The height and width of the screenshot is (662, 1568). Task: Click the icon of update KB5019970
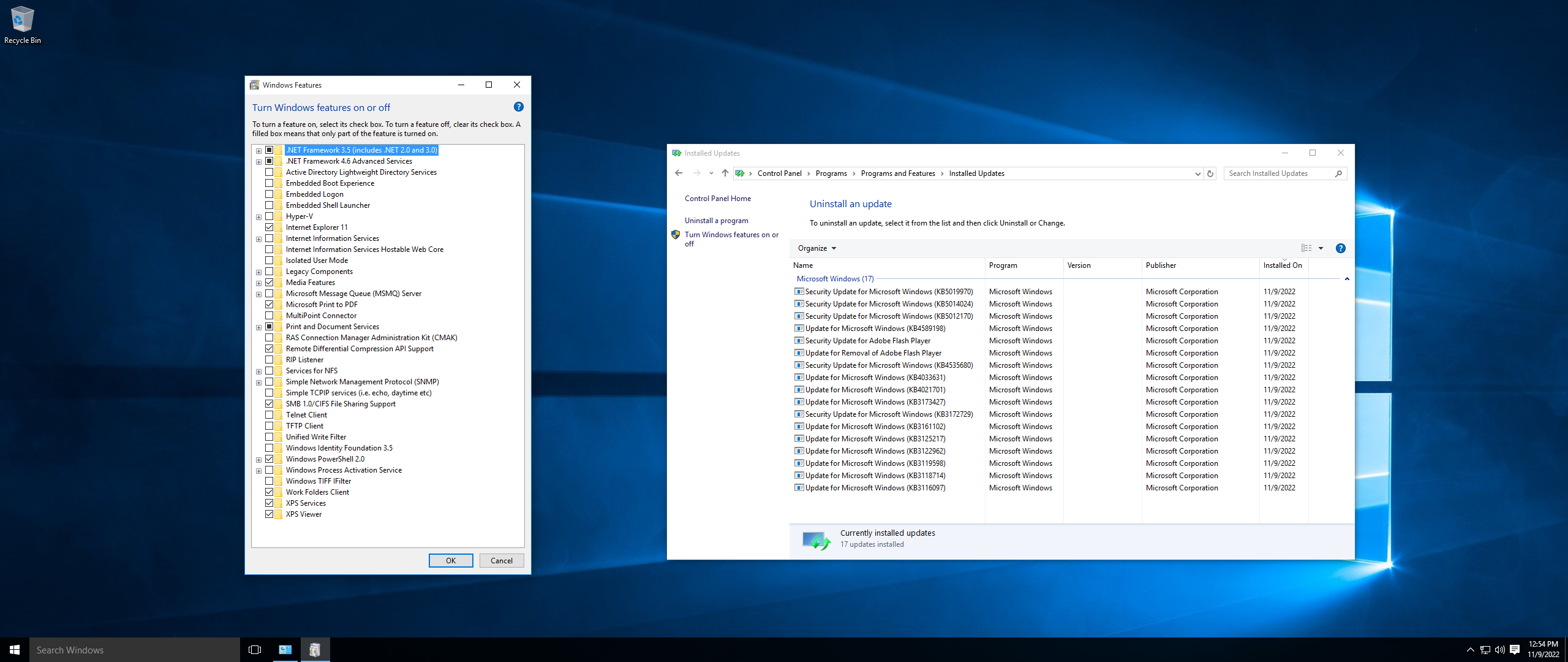pyautogui.click(x=799, y=292)
